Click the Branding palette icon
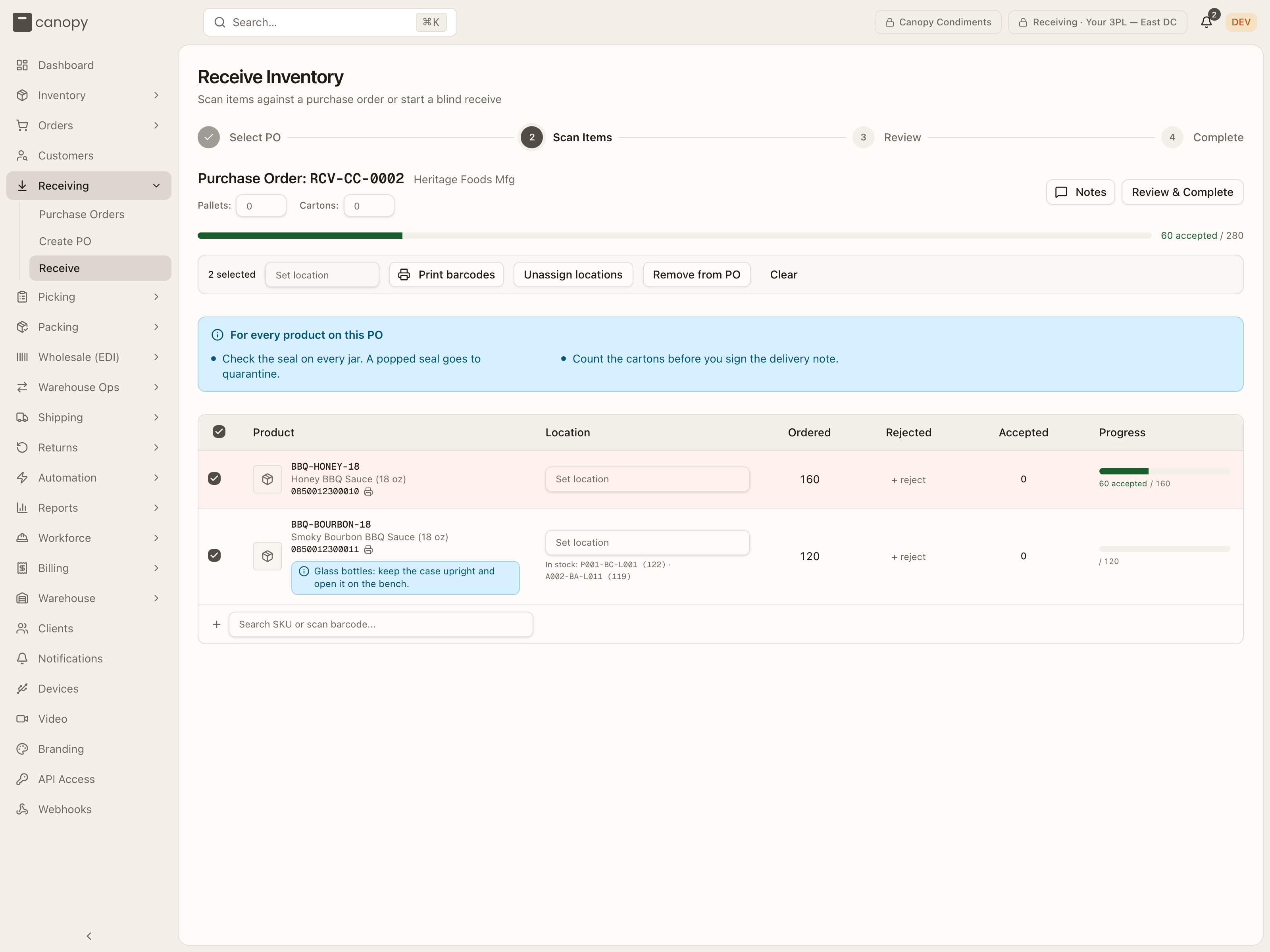Screen dimensions: 1270x952 tap(22, 749)
